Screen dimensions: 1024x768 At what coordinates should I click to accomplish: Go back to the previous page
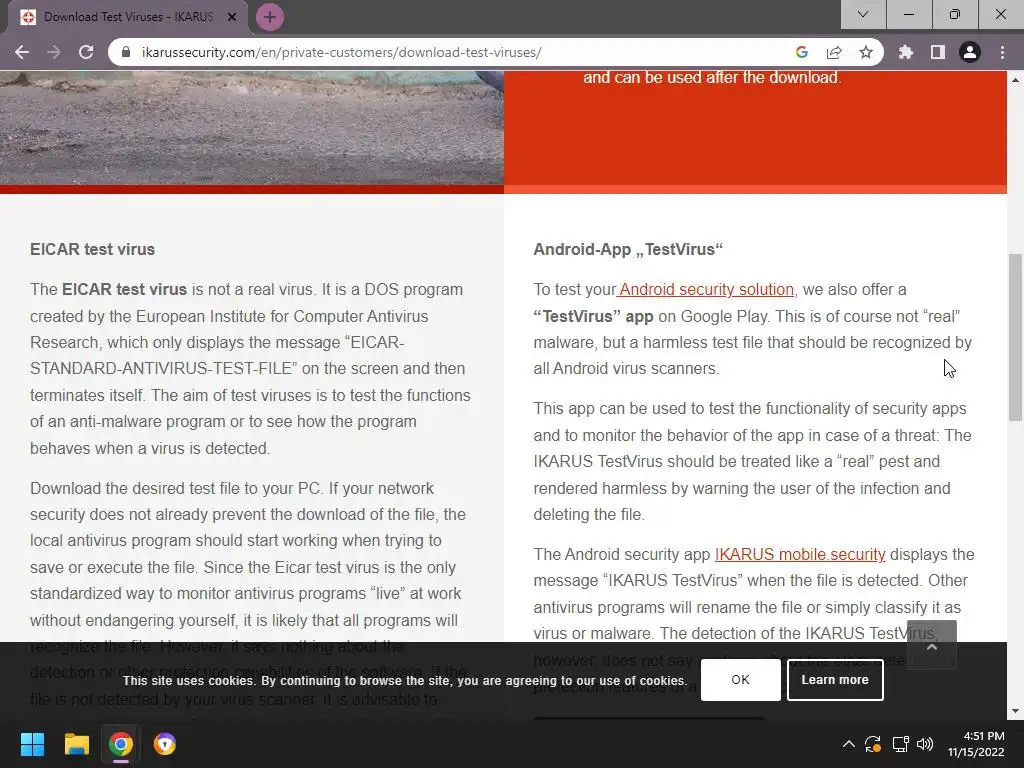pyautogui.click(x=22, y=52)
